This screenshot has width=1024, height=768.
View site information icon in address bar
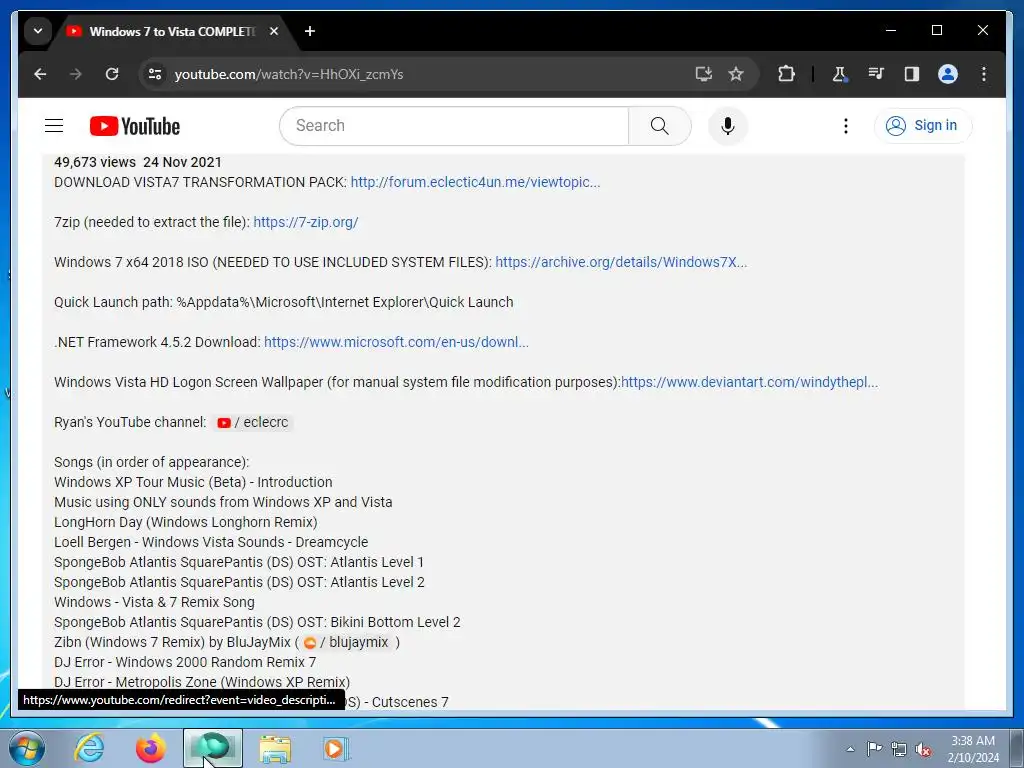coord(155,74)
